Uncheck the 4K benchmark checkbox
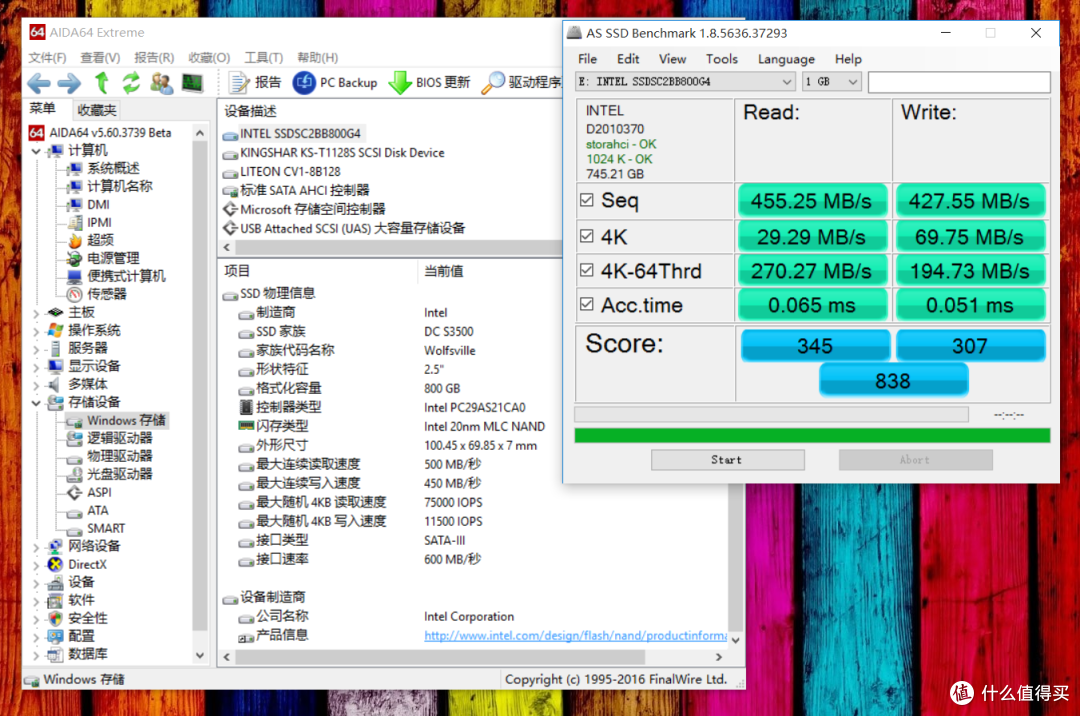The height and width of the screenshot is (716, 1080). point(587,236)
